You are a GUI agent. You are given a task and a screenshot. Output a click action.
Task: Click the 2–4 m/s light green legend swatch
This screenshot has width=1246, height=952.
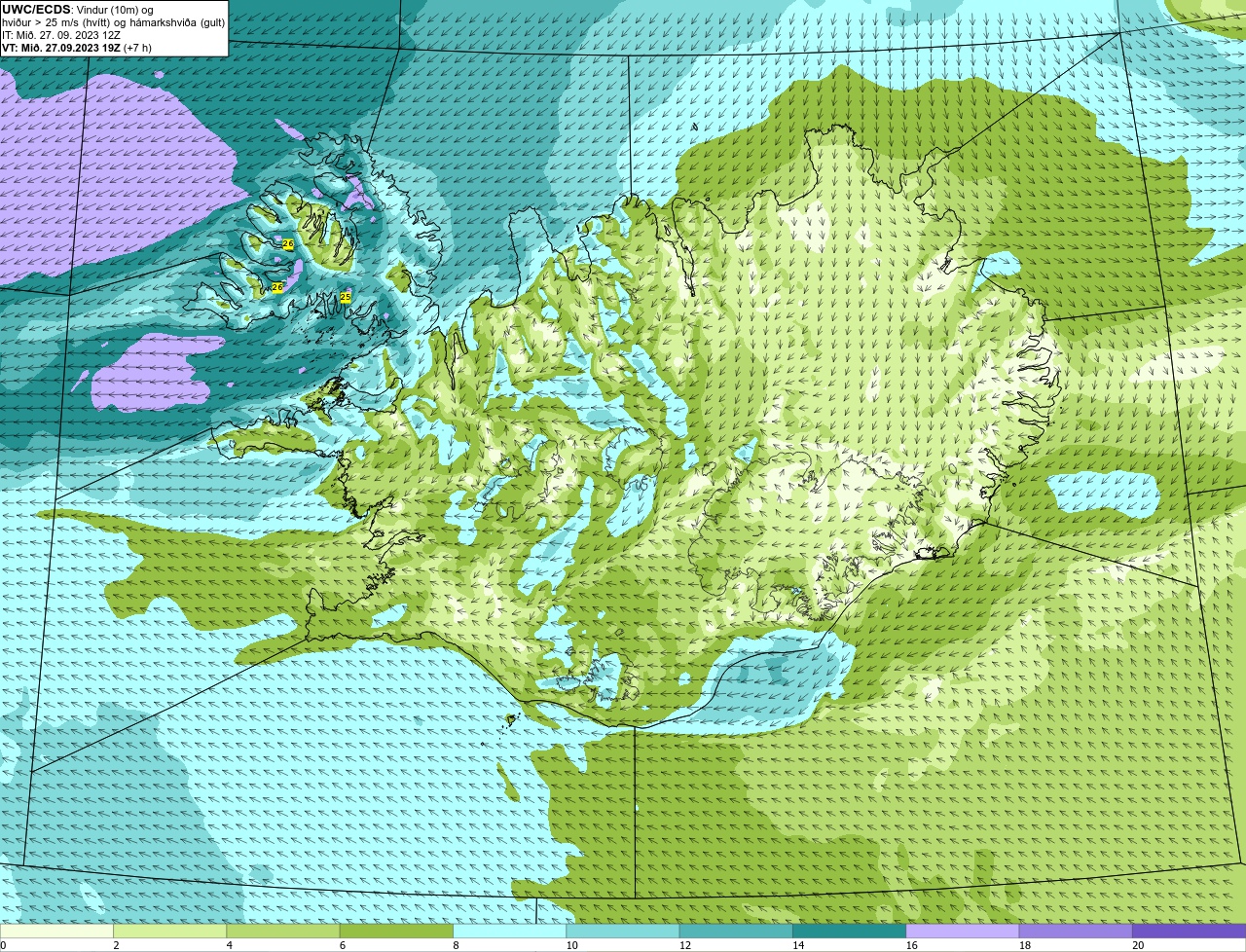(169, 931)
